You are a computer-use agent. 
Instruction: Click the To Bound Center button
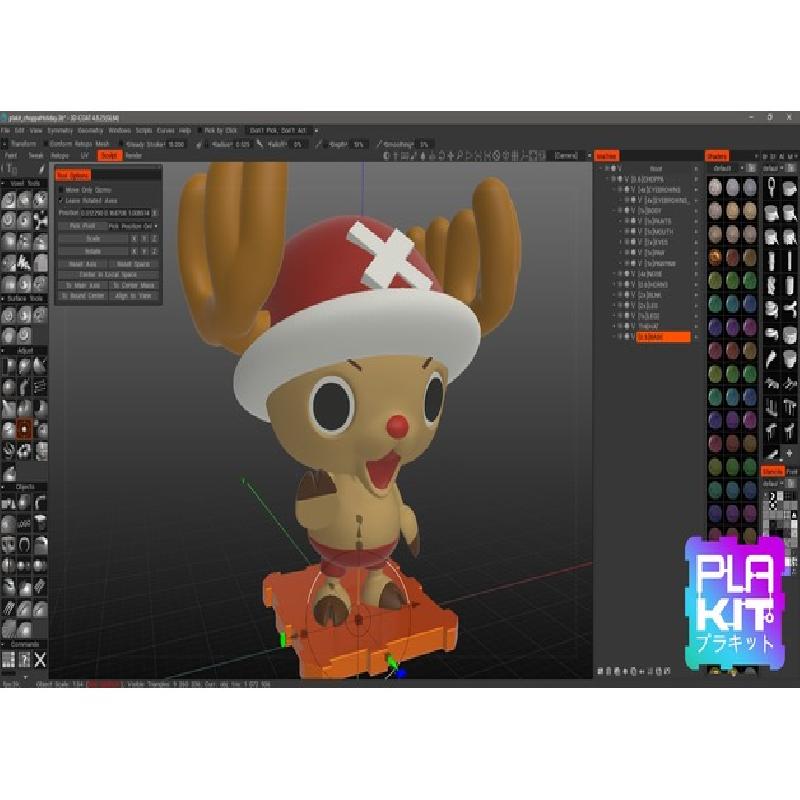(x=82, y=296)
